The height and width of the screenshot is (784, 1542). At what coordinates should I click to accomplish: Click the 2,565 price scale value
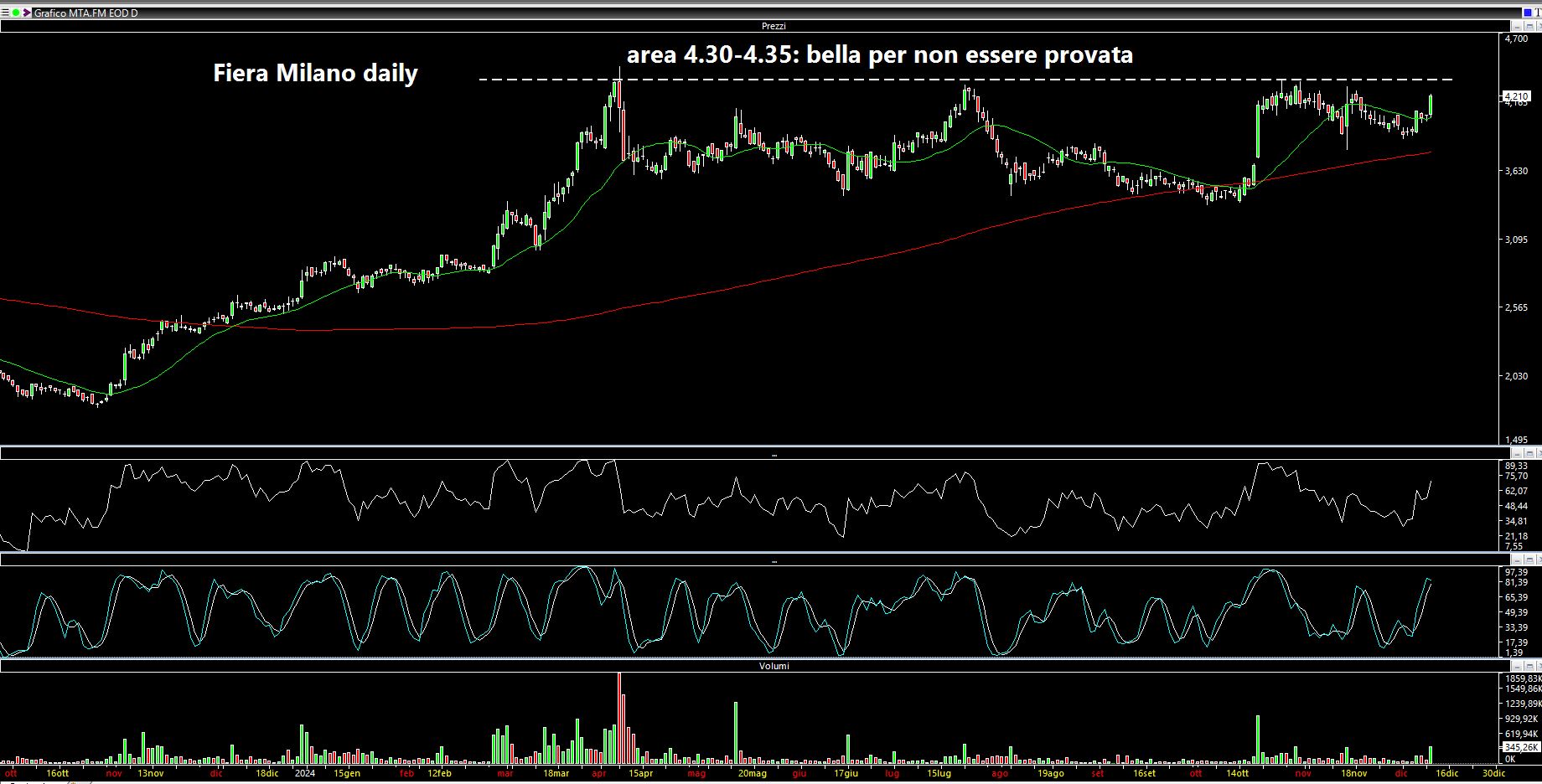[1517, 307]
